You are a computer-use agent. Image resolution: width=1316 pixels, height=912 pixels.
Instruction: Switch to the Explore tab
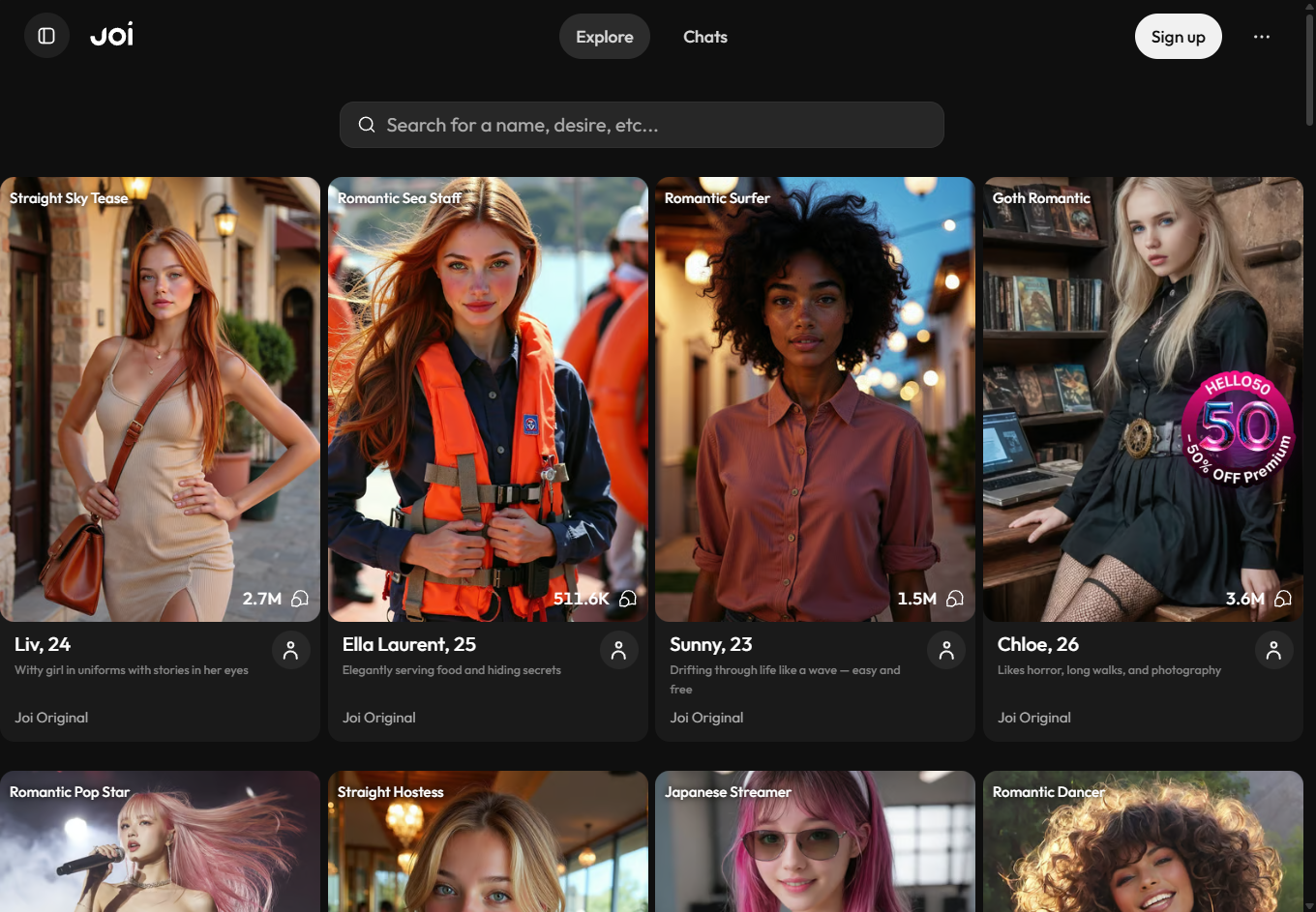[604, 36]
